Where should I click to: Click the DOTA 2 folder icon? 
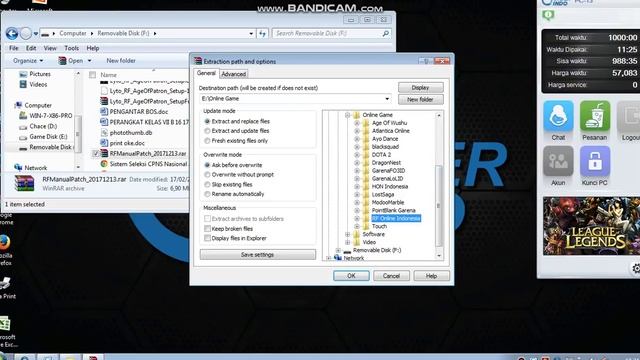(366, 155)
